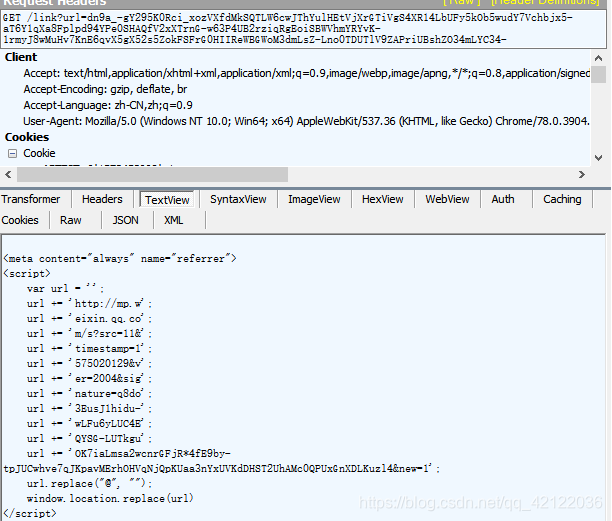Viewport: 612px width, 521px height.
Task: Click the horizontal scrollbar right arrow
Action: point(582,174)
